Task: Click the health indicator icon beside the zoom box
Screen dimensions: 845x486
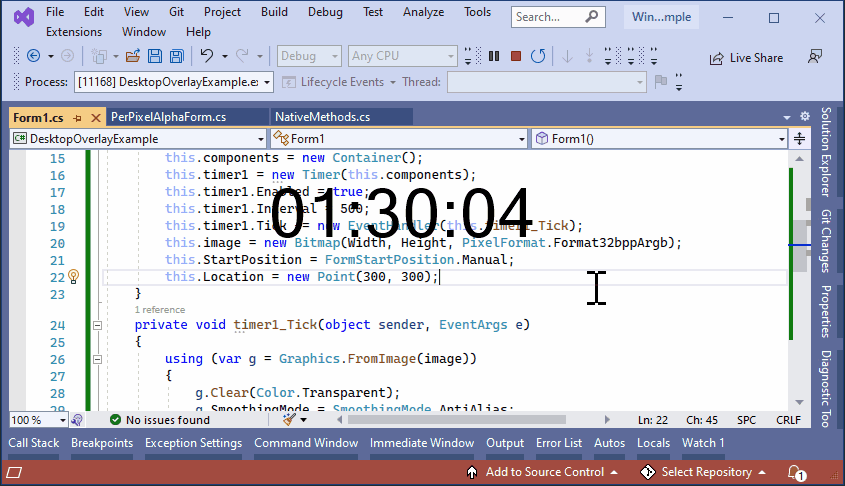Action: coord(77,419)
